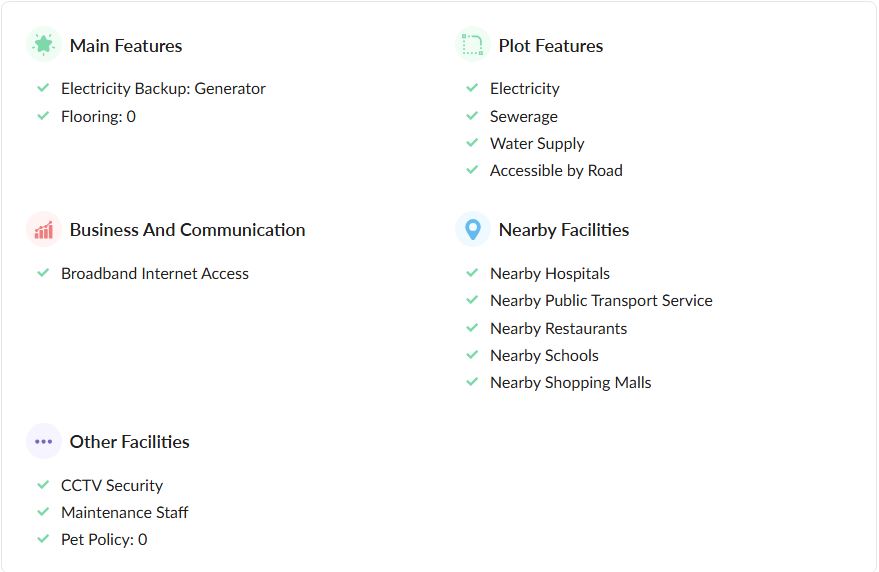Click the Pet Policy: 0 entry
Image resolution: width=879 pixels, height=572 pixels.
[104, 539]
